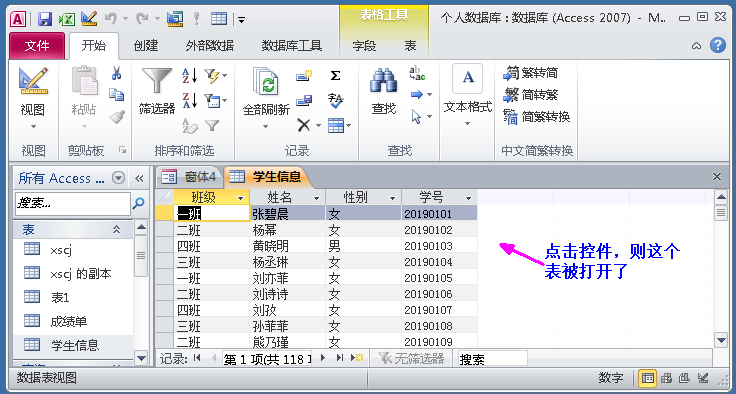Image resolution: width=736 pixels, height=394 pixels.
Task: Toggle filter with the small funnel icon
Action: click(212, 125)
